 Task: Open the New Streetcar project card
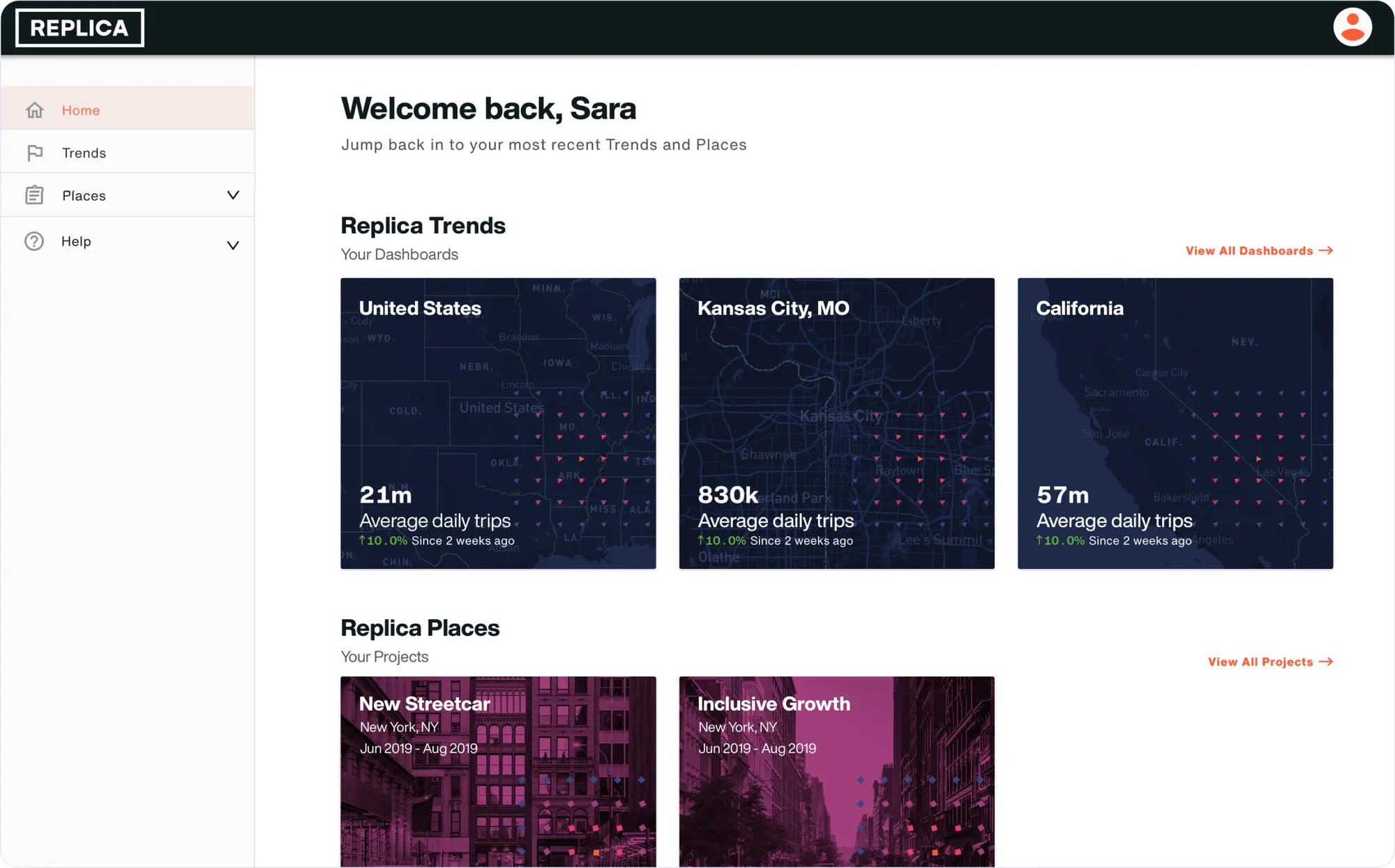498,771
